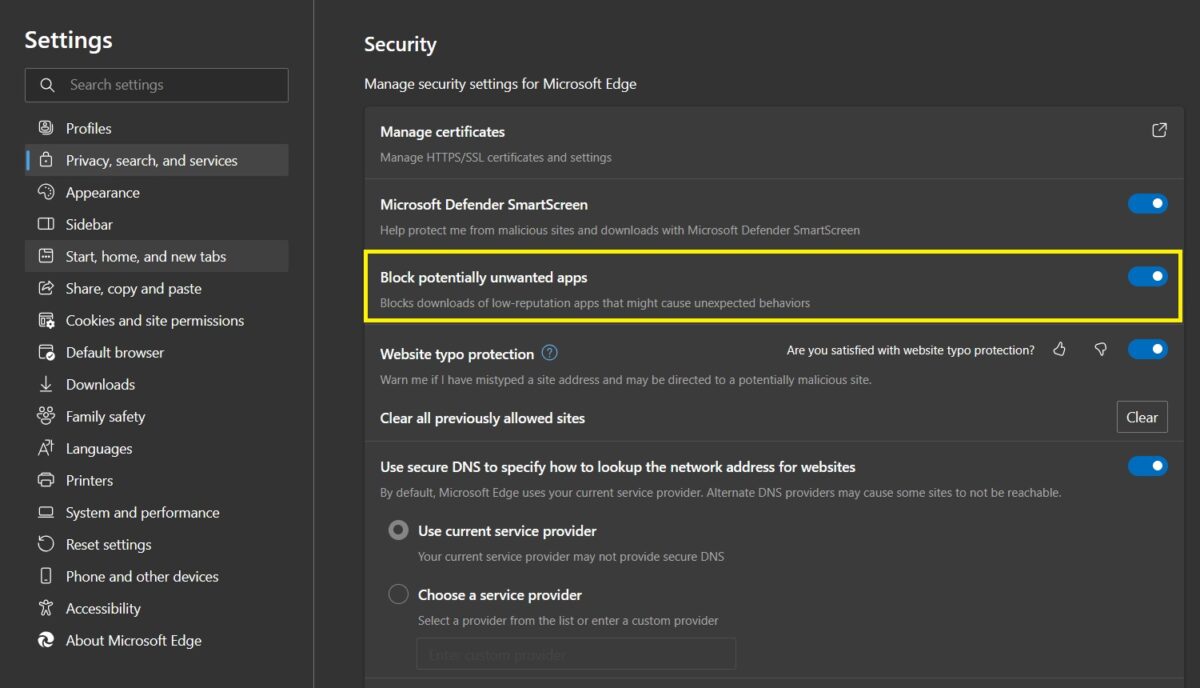Open Printers settings
1200x688 pixels.
pos(157,480)
